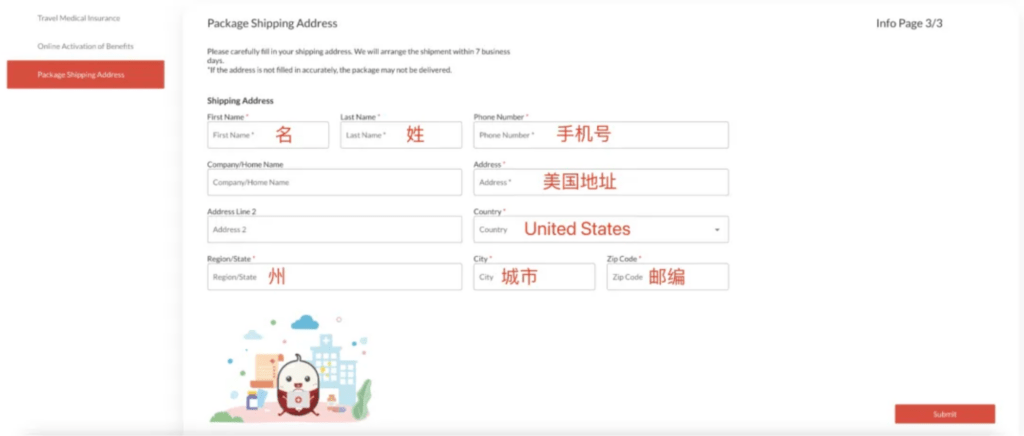
Task: Click the Package Shipping Address heading
Action: coord(272,23)
